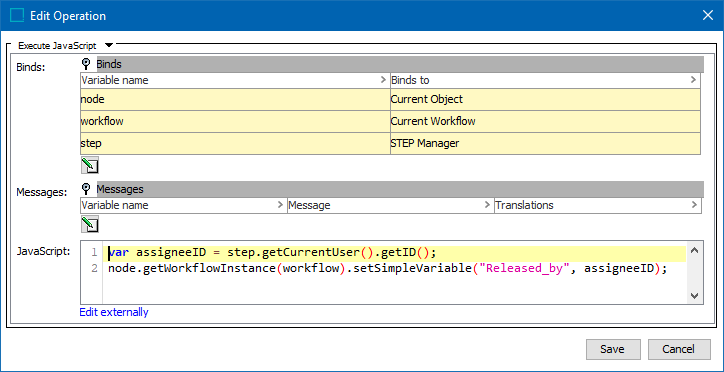Click the edit pencil icon under Messages table
724x372 pixels.
tap(90, 224)
